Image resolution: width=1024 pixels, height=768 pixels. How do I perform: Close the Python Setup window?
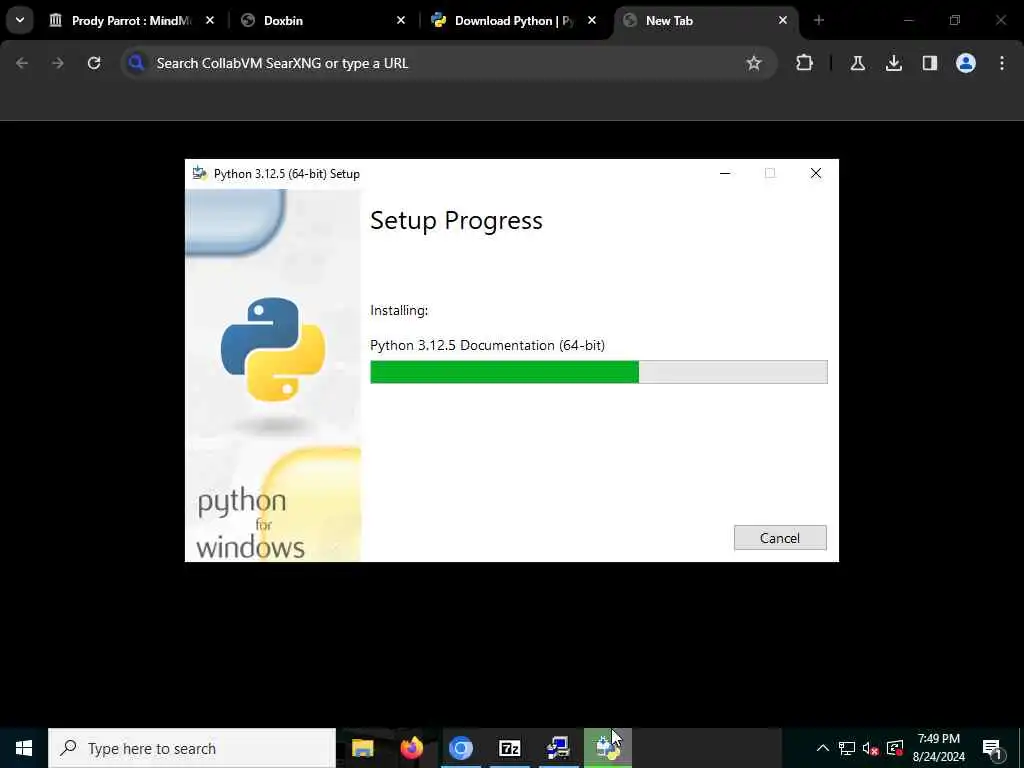click(x=816, y=173)
